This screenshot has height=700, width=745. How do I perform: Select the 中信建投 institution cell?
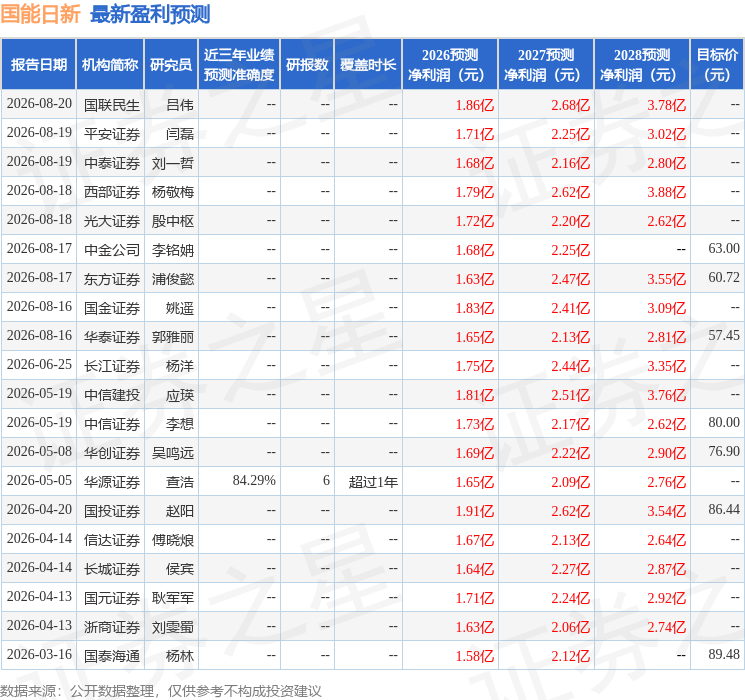112,395
